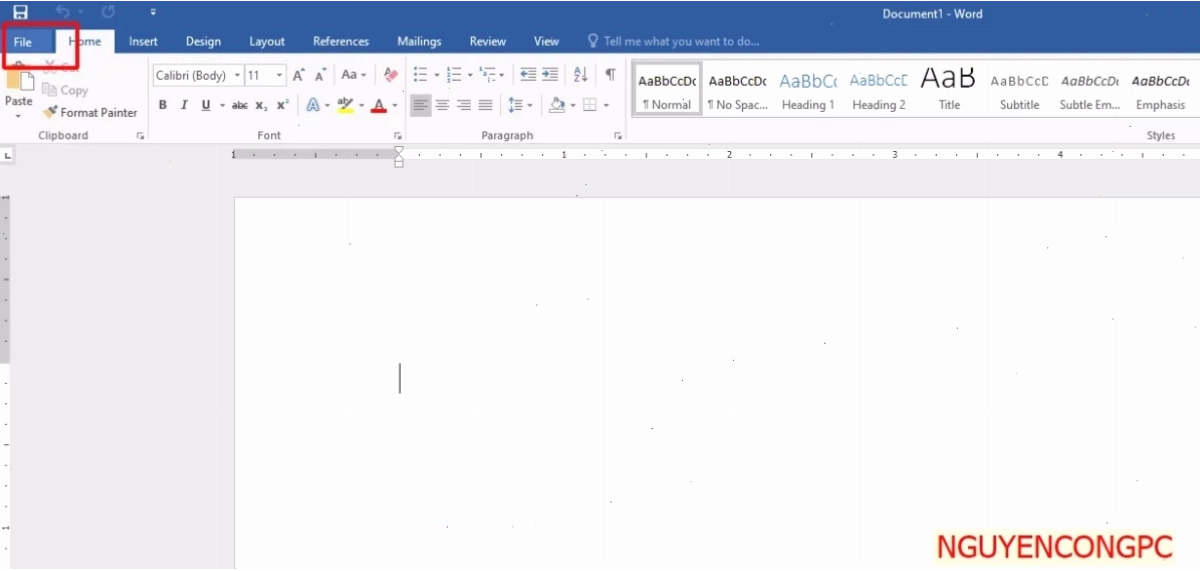Open the View tab
The height and width of the screenshot is (571, 1200).
click(546, 42)
